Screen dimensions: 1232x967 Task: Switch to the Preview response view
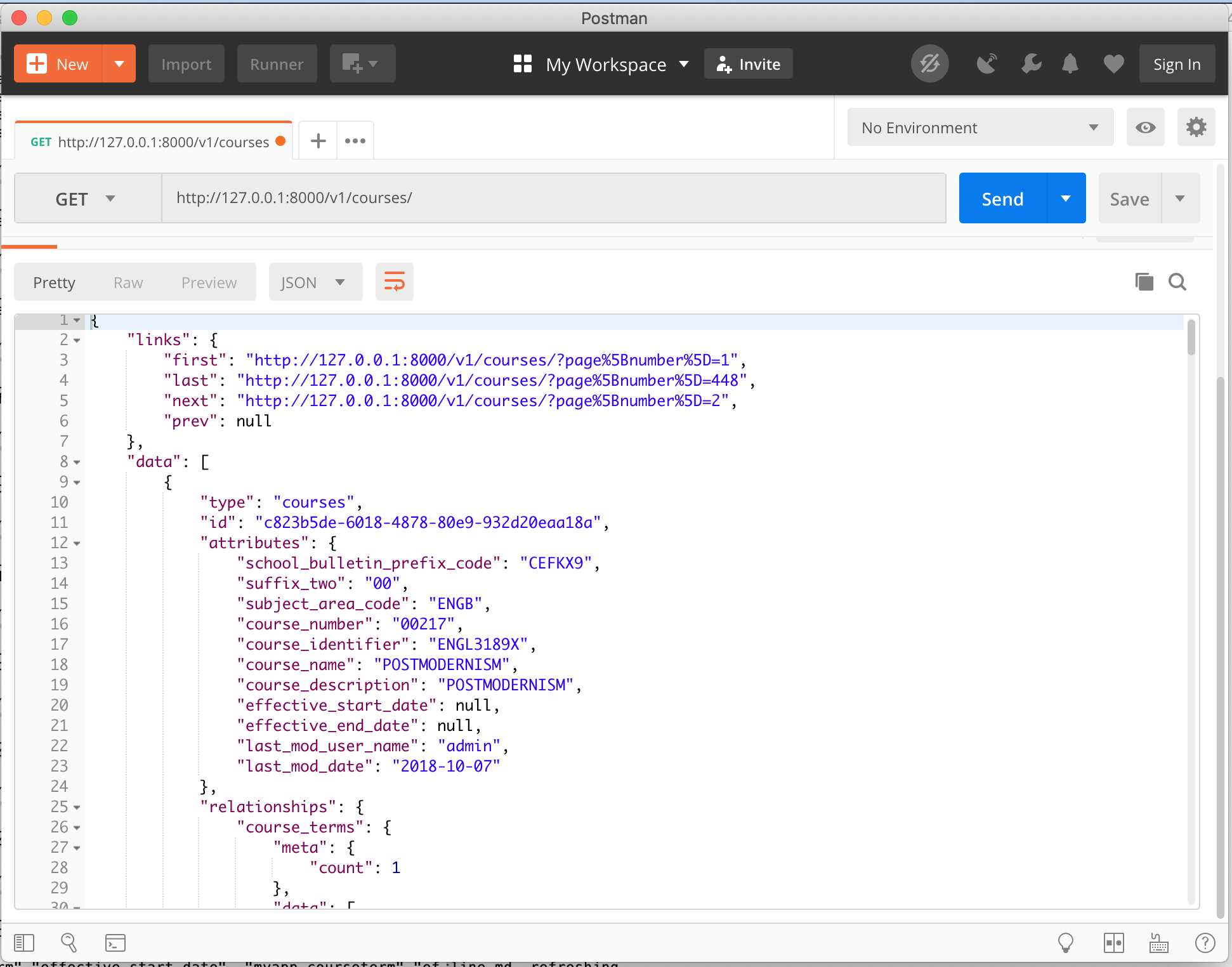click(x=209, y=282)
